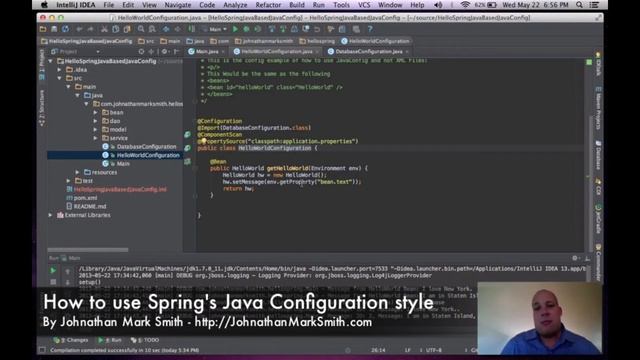Open macOS Spotlight search icon
Screen dimensions: 640x360
pos(579,5)
